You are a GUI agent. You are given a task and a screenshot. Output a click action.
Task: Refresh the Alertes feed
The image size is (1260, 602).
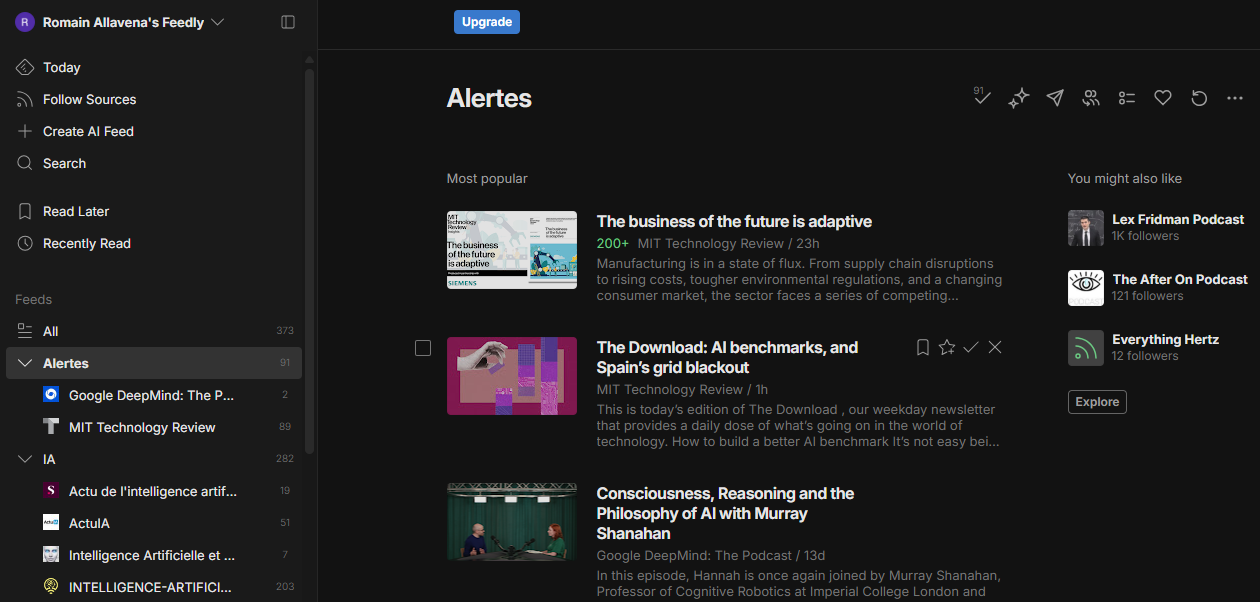click(x=1198, y=97)
